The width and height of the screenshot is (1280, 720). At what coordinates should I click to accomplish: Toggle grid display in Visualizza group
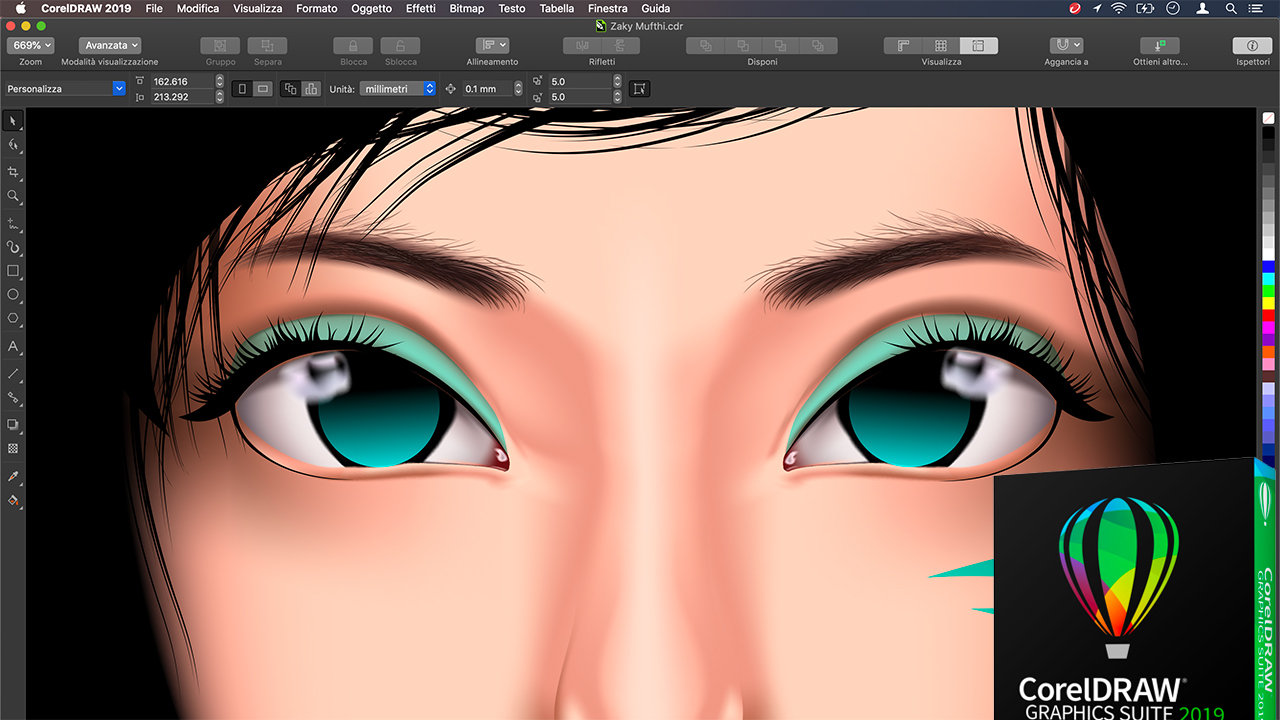coord(941,46)
